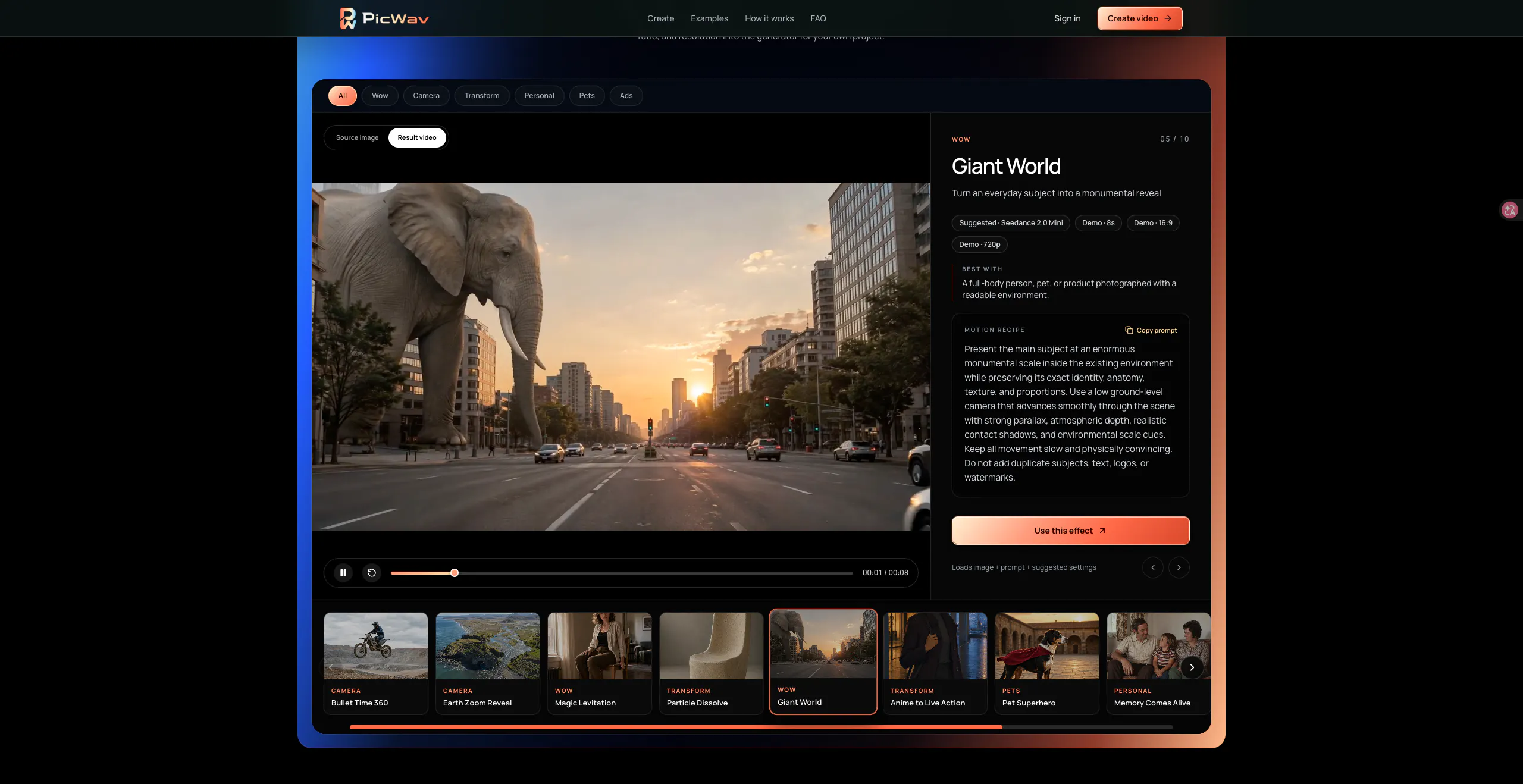Switch to Source image view
The width and height of the screenshot is (1523, 784).
click(x=357, y=137)
